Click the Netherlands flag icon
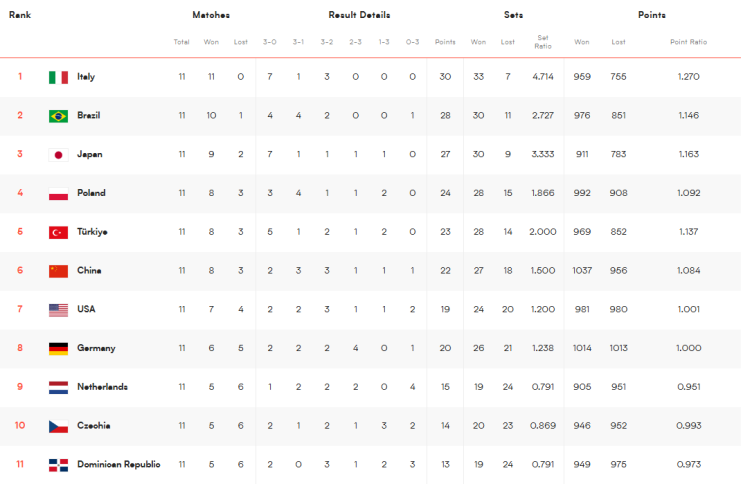 coord(58,387)
